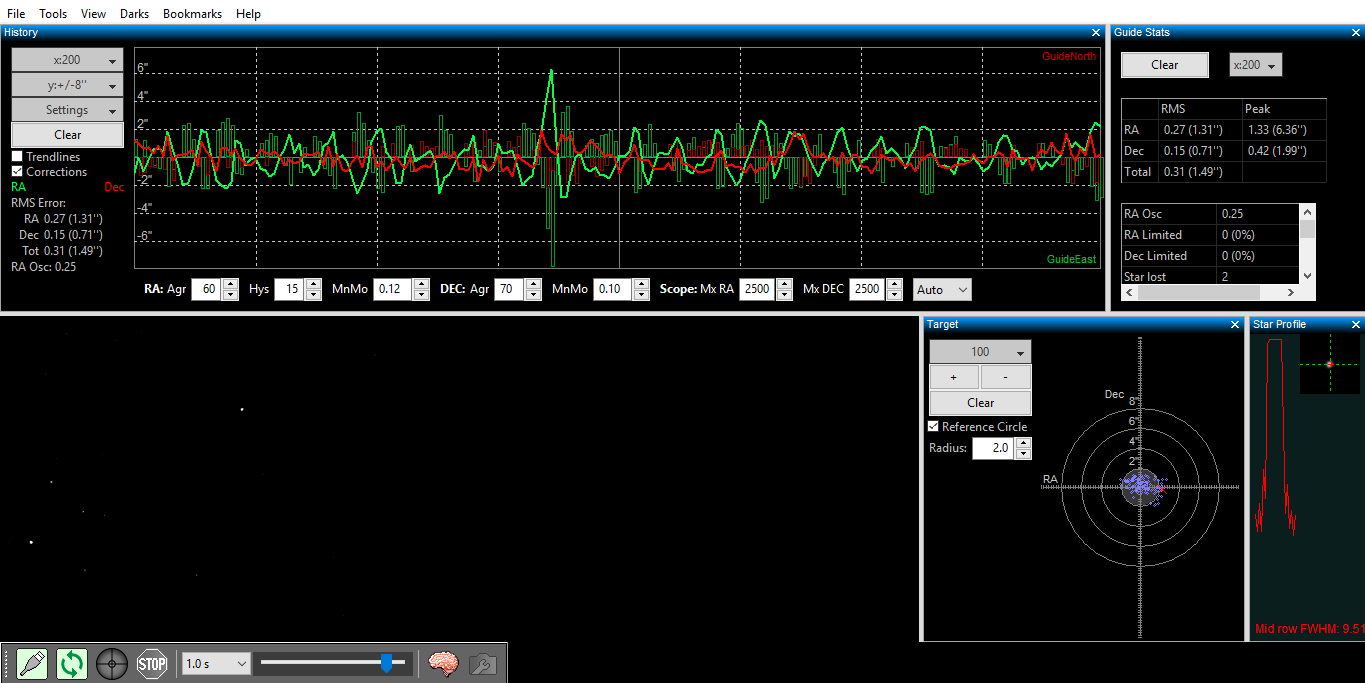The width and height of the screenshot is (1365, 683).
Task: Click the plus zoom button in Target panel
Action: 954,378
